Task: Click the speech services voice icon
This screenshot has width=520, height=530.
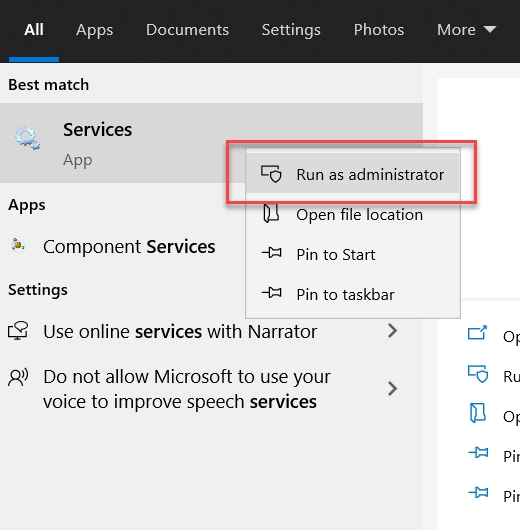Action: click(18, 377)
